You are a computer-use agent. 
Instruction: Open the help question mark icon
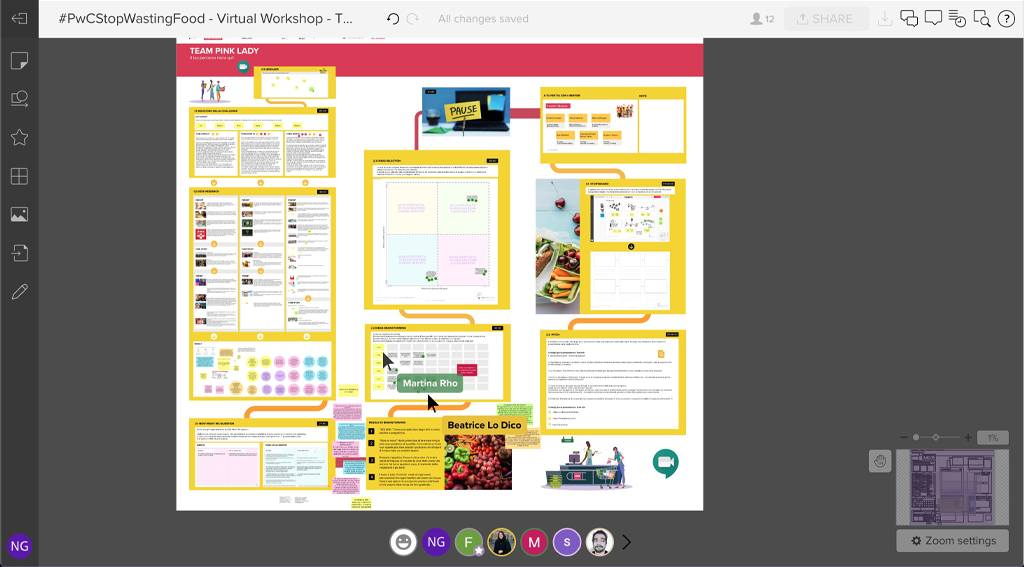1006,18
